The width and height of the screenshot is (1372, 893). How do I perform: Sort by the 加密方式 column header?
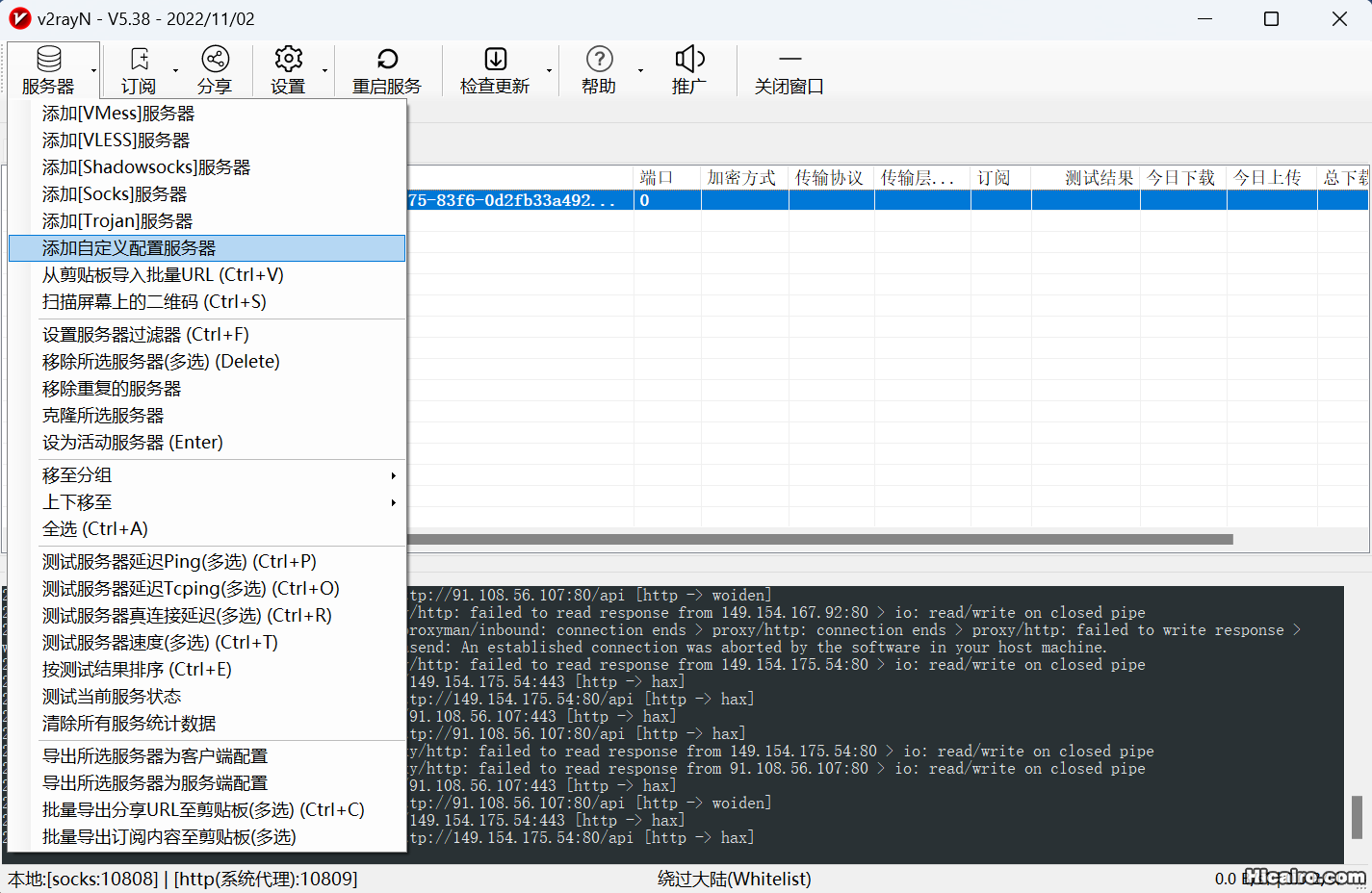pyautogui.click(x=744, y=178)
